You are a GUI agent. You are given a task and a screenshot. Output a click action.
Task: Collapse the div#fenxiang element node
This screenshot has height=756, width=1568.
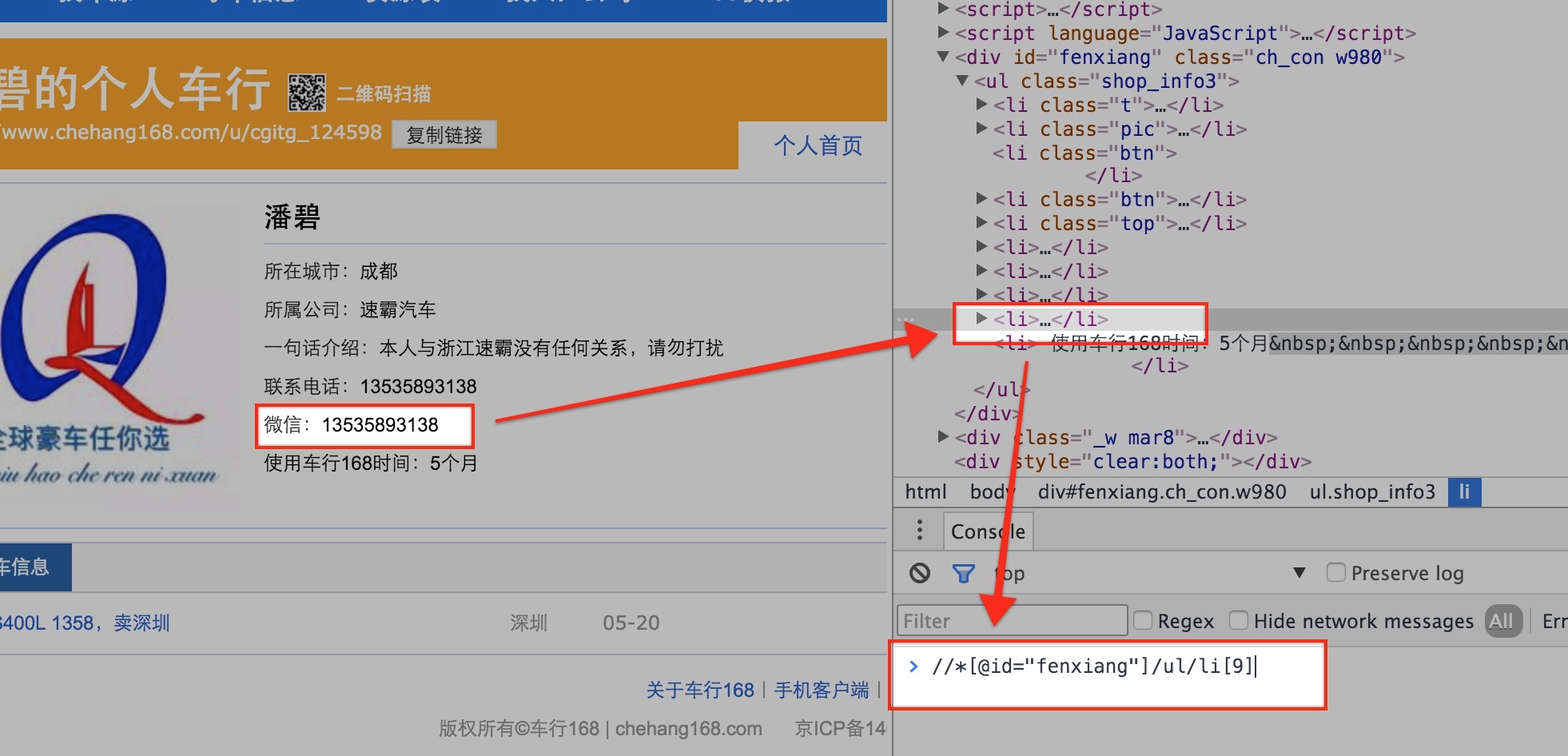944,57
